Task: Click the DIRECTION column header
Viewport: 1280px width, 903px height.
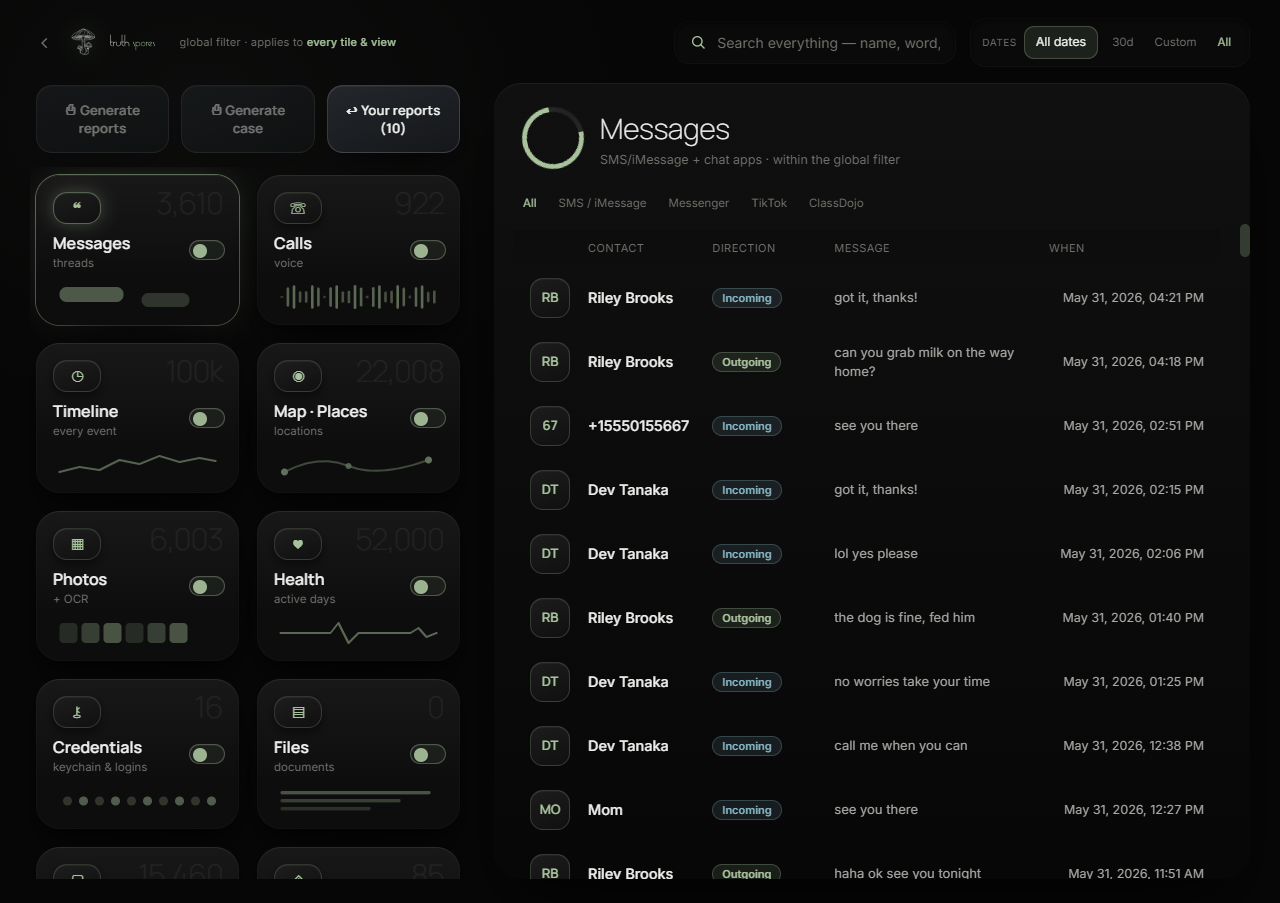Action: click(x=744, y=248)
